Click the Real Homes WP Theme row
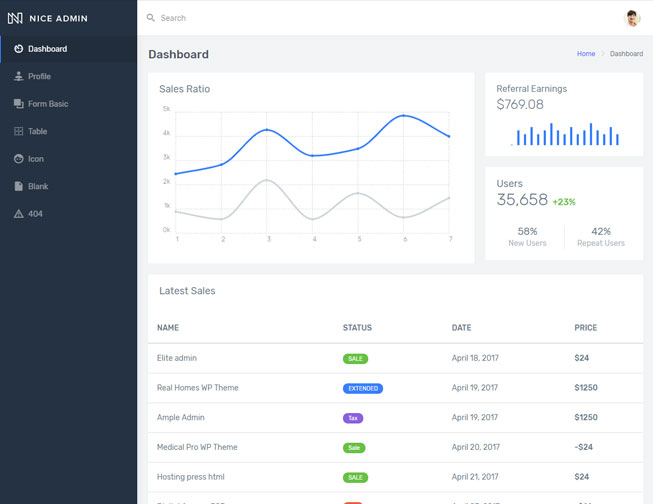Image resolution: width=653 pixels, height=504 pixels. 197,388
